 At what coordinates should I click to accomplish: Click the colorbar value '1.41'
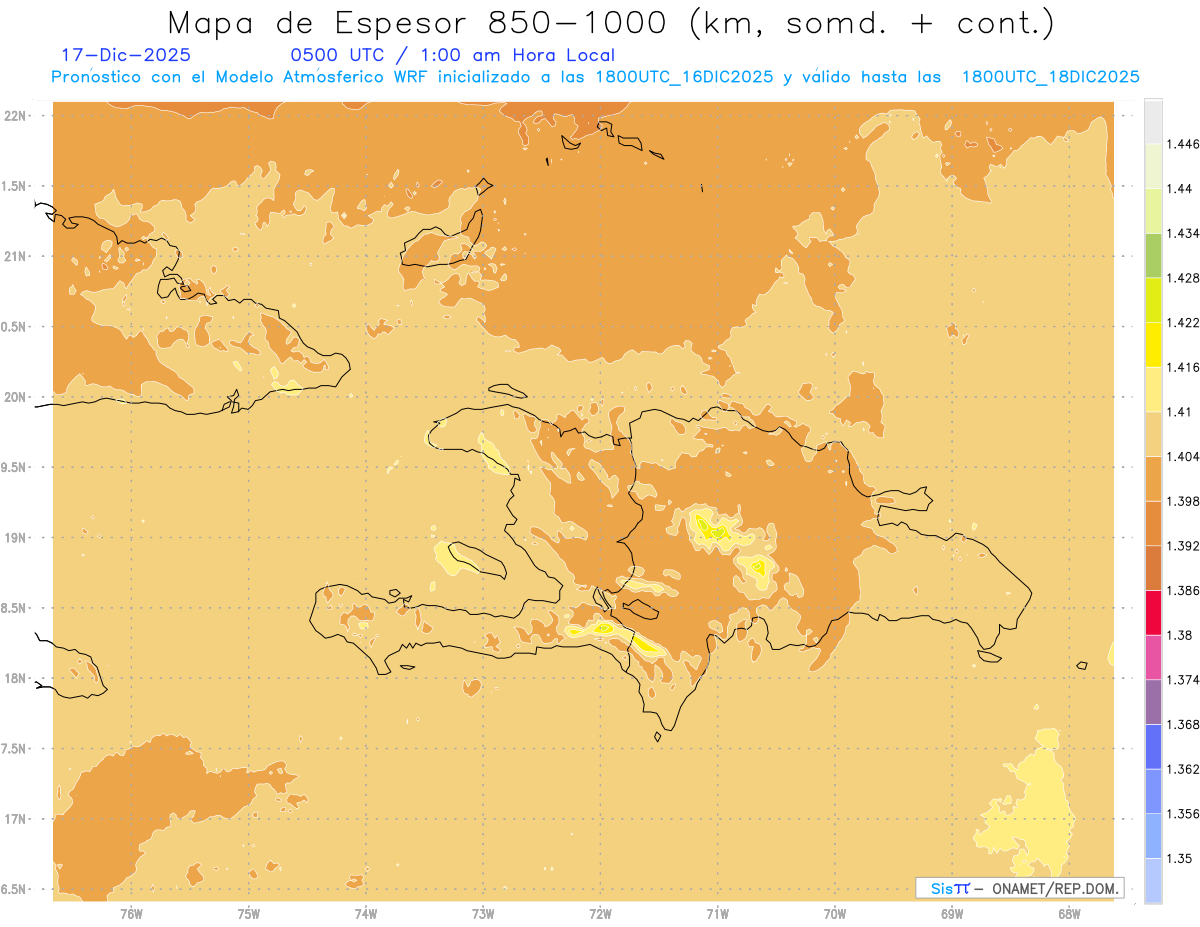pyautogui.click(x=1180, y=412)
